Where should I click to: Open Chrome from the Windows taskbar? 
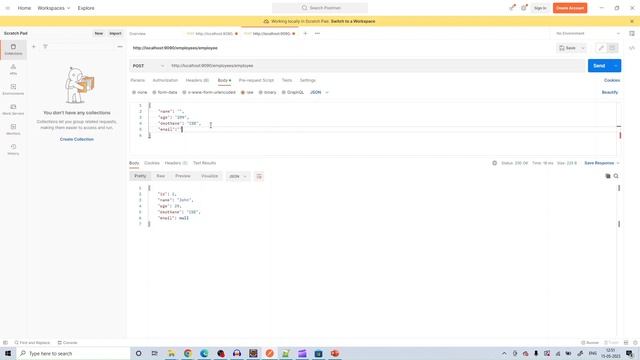point(188,353)
